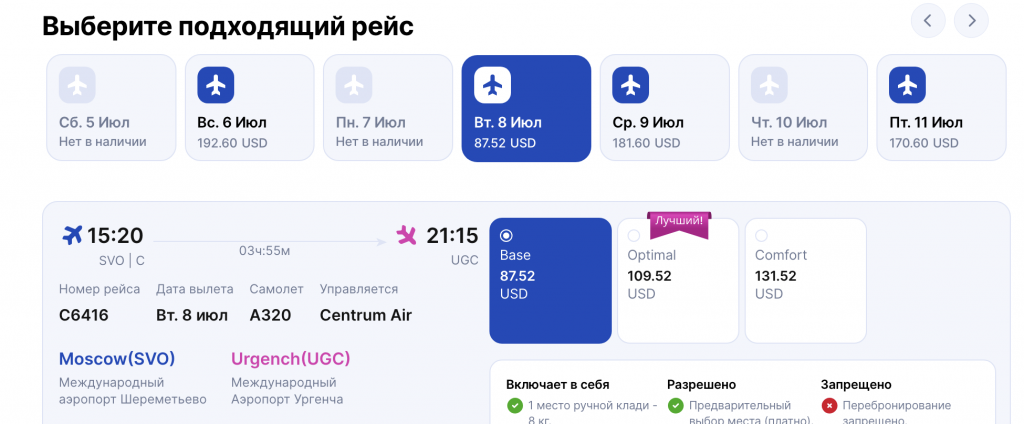This screenshot has height=424, width=1024.
Task: Click the plane icon for Sunday 6 July
Action: click(216, 85)
